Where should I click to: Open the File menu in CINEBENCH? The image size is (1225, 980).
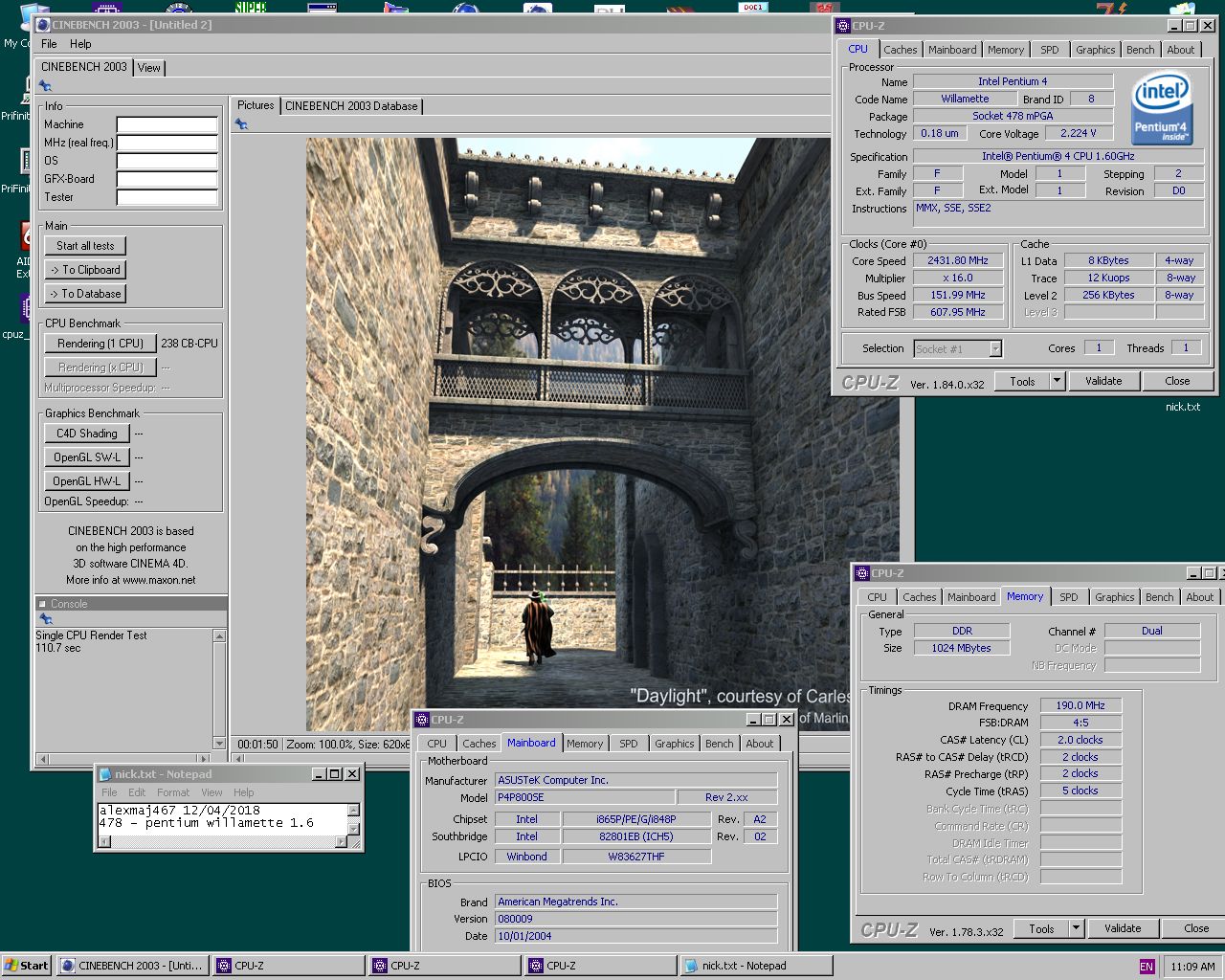(49, 44)
